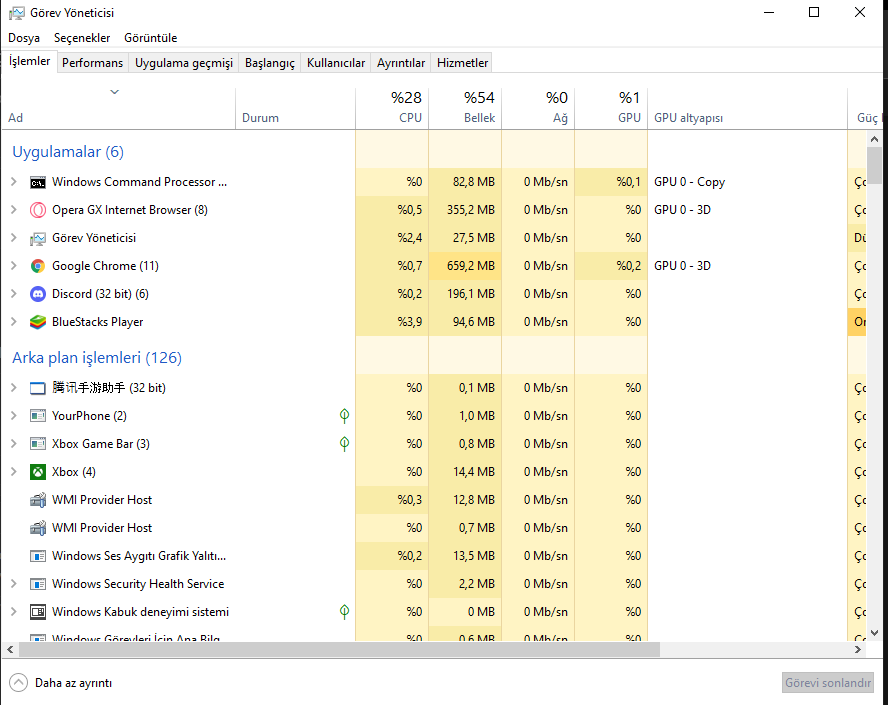Click the Windows Kabuk deneyimi leaf icon

(x=344, y=612)
